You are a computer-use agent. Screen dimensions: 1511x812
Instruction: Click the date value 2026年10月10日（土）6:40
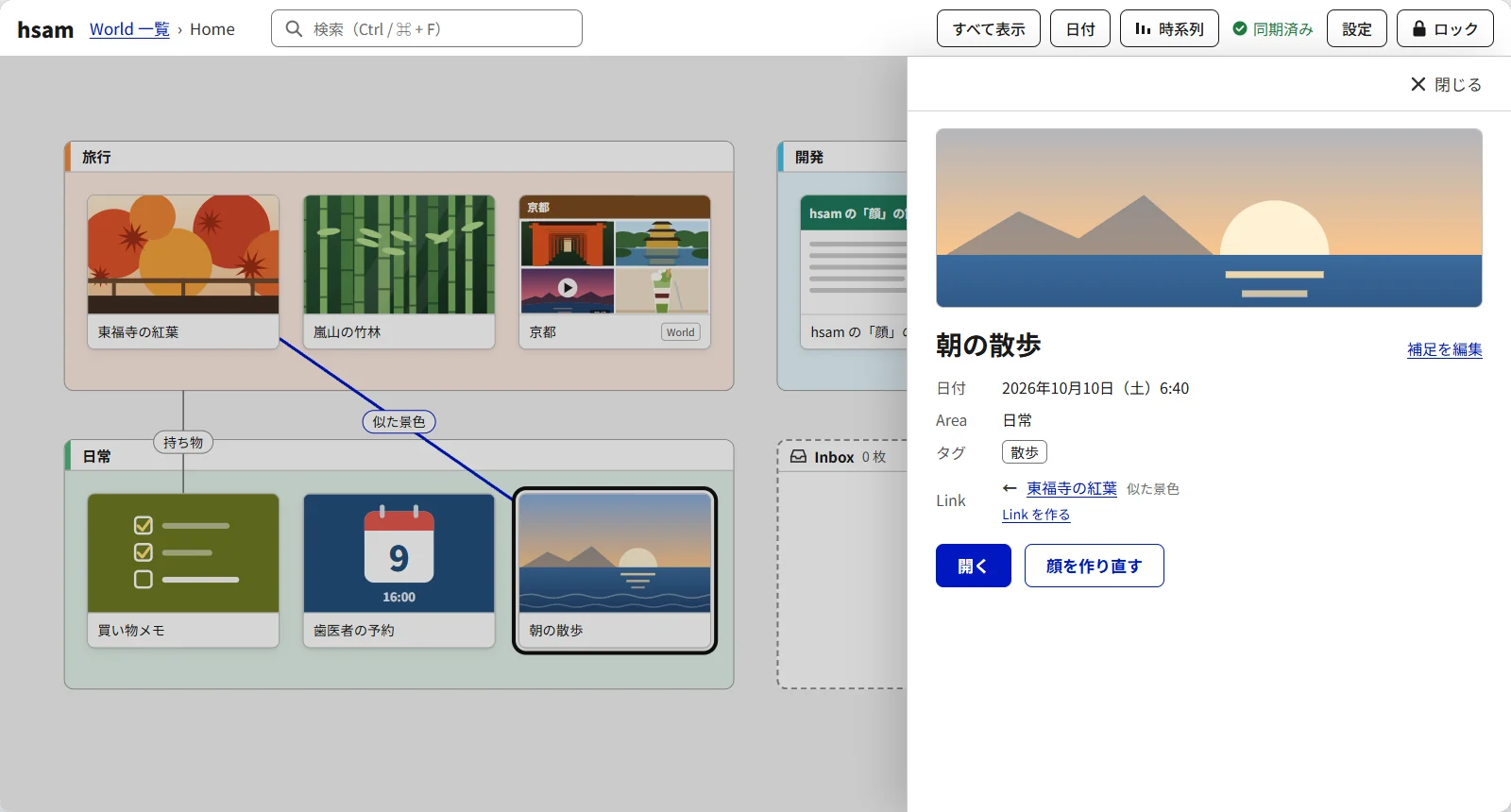click(x=1095, y=388)
